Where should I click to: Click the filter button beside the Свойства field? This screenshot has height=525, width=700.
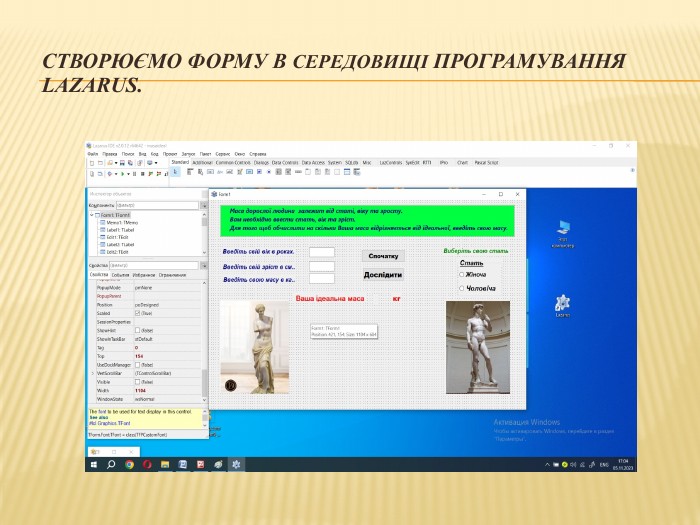(x=204, y=266)
